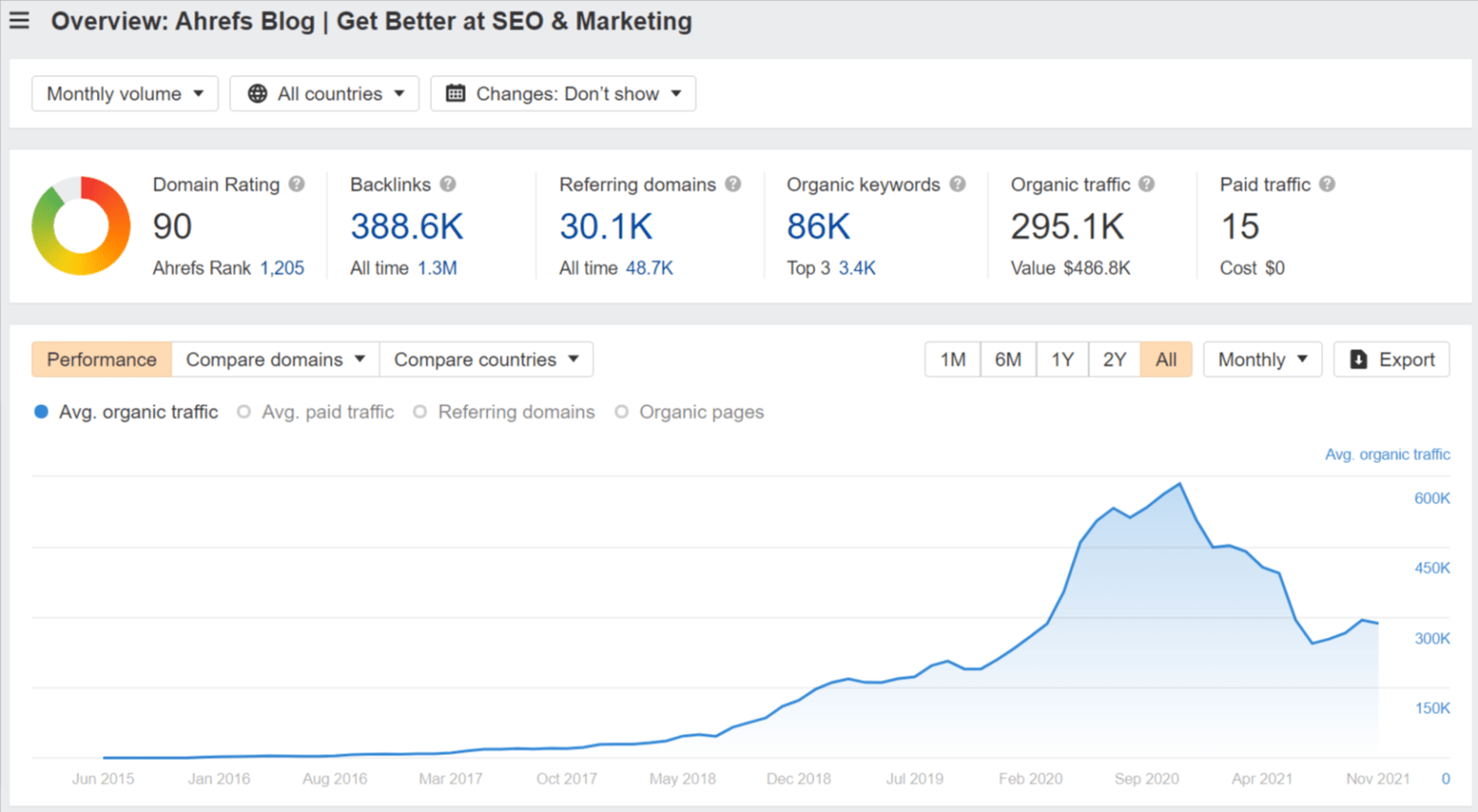The image size is (1478, 812).
Task: Expand the Compare domains dropdown
Action: click(x=274, y=359)
